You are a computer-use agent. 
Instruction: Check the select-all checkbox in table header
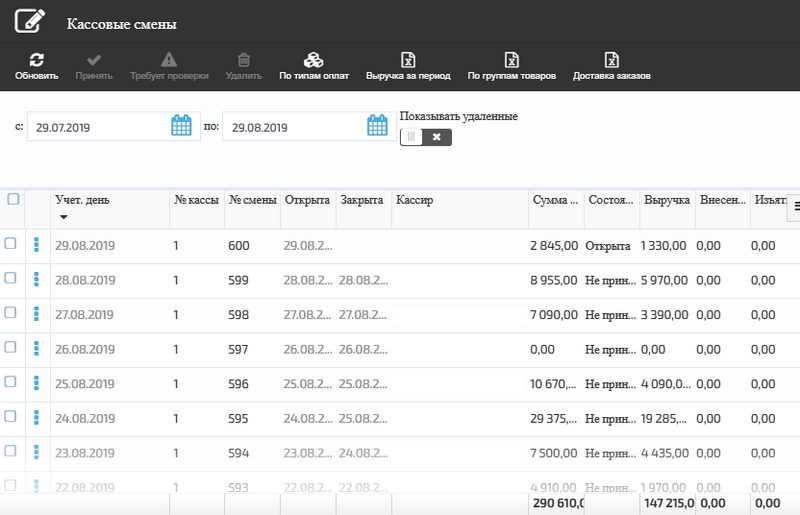point(13,199)
